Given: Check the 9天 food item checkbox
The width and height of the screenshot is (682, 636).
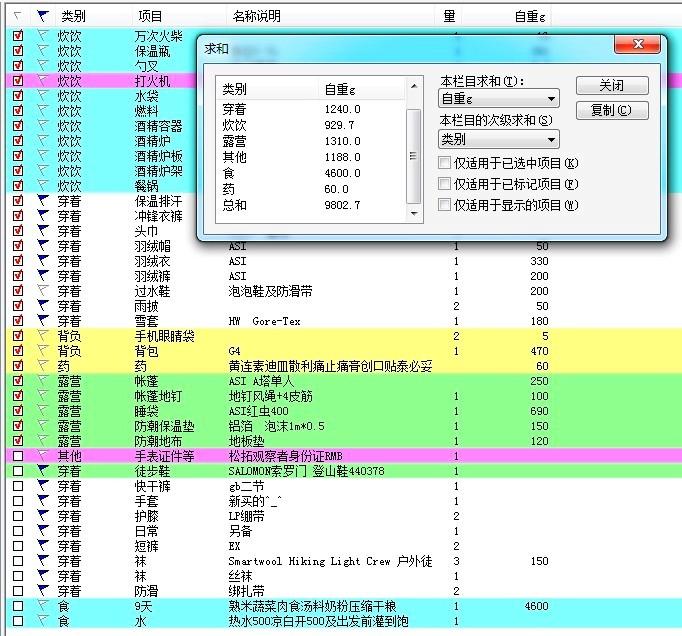Looking at the screenshot, I should [18, 606].
